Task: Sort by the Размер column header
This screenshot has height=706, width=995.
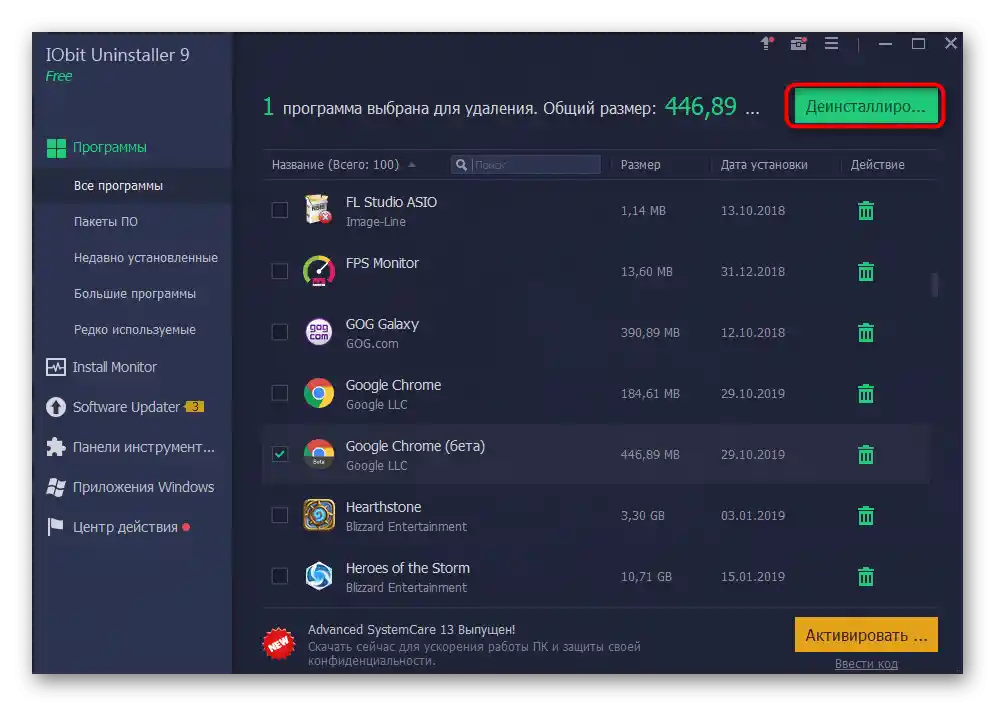Action: (x=640, y=165)
